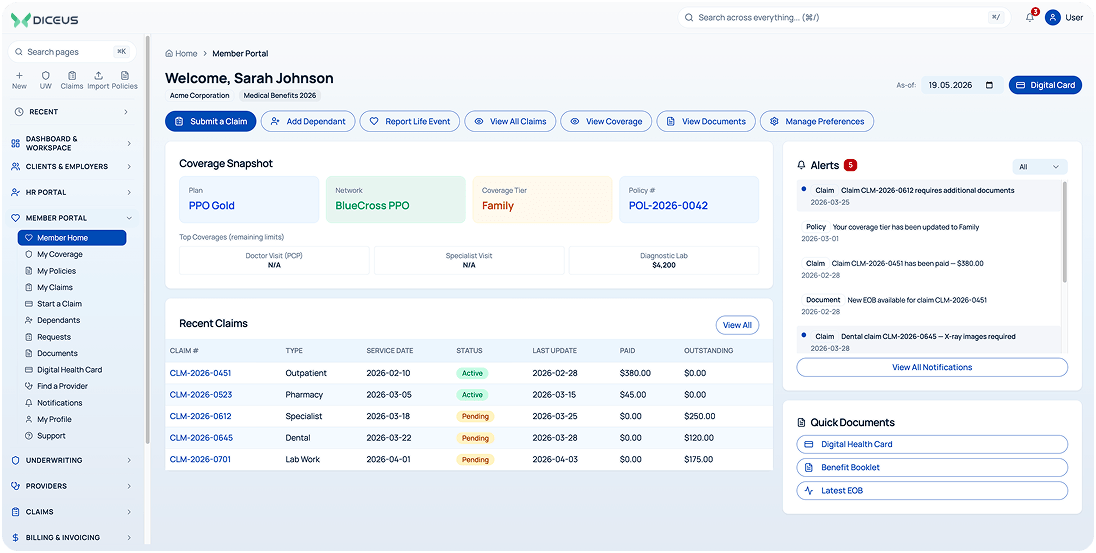Click the Recent clock icon
1096x553 pixels.
pos(19,112)
